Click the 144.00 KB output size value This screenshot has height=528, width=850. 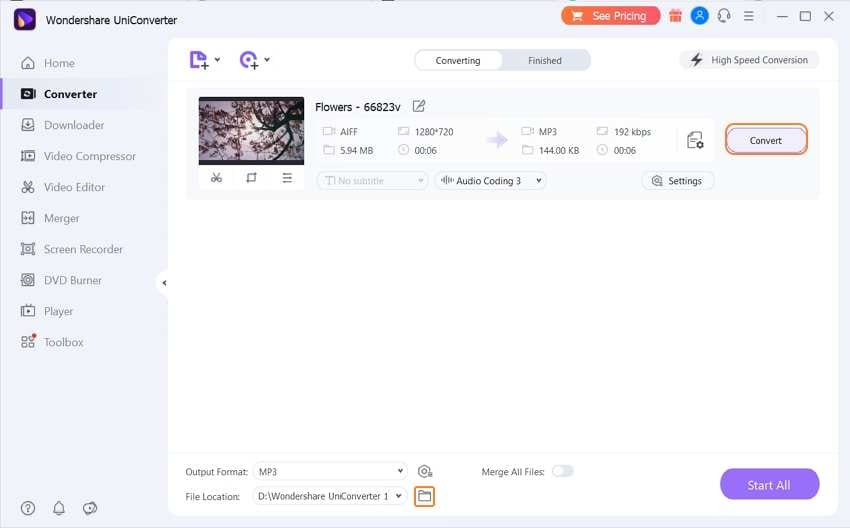pyautogui.click(x=559, y=150)
